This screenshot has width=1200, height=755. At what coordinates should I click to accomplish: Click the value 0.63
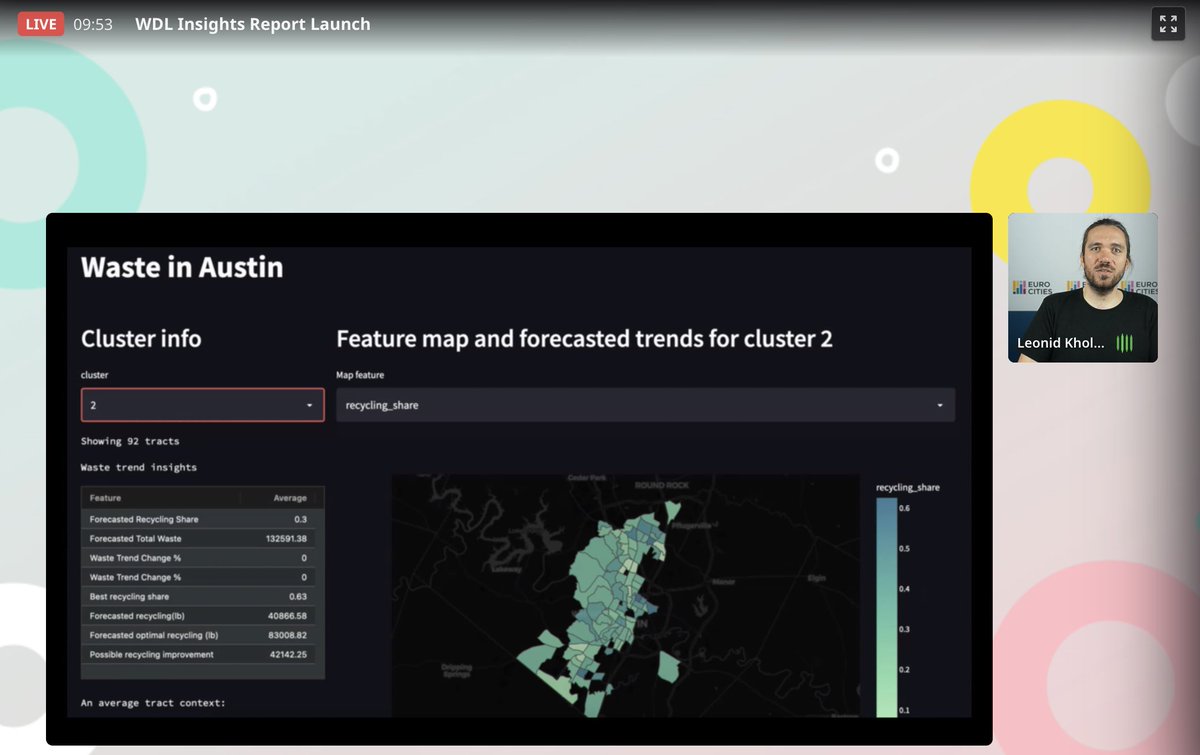click(x=297, y=596)
